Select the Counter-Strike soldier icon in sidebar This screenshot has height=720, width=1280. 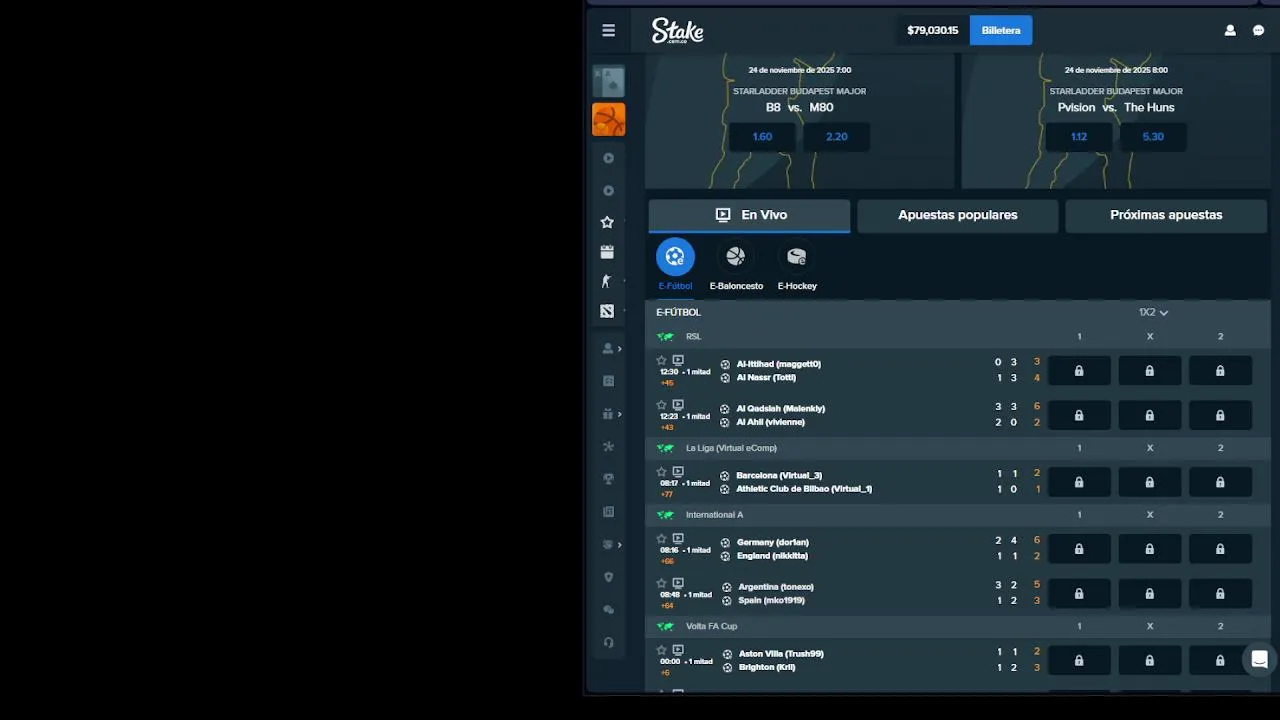(x=606, y=282)
